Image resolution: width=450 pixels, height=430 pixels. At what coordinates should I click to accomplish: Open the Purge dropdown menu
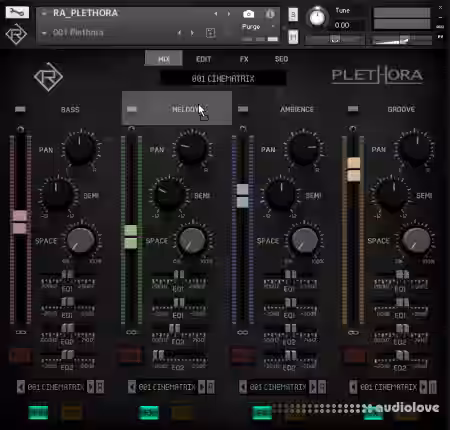click(258, 27)
